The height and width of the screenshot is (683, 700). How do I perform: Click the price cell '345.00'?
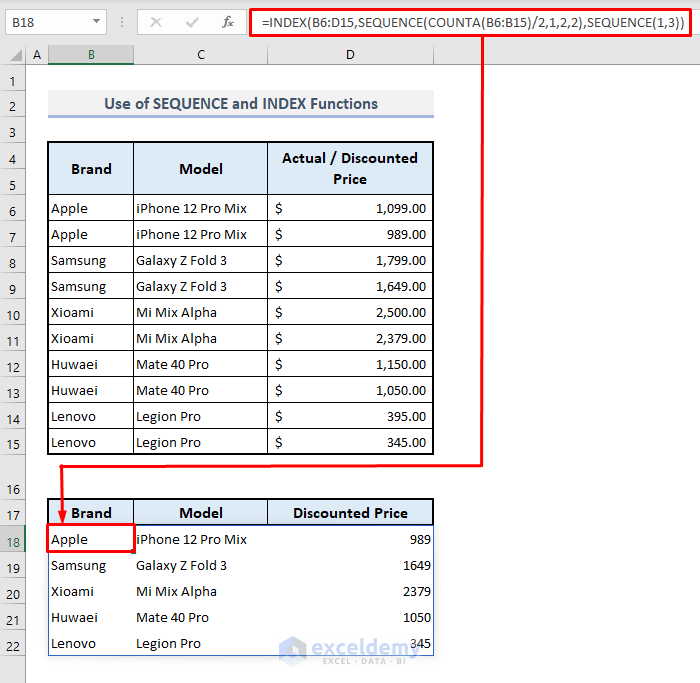click(x=350, y=442)
